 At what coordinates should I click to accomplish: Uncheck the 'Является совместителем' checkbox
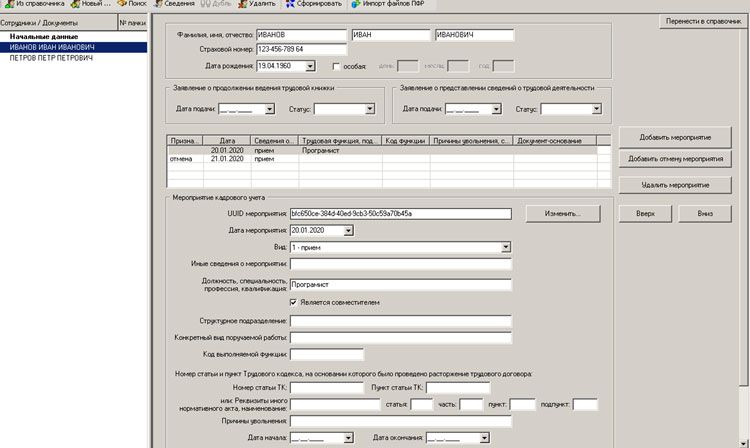[x=293, y=303]
